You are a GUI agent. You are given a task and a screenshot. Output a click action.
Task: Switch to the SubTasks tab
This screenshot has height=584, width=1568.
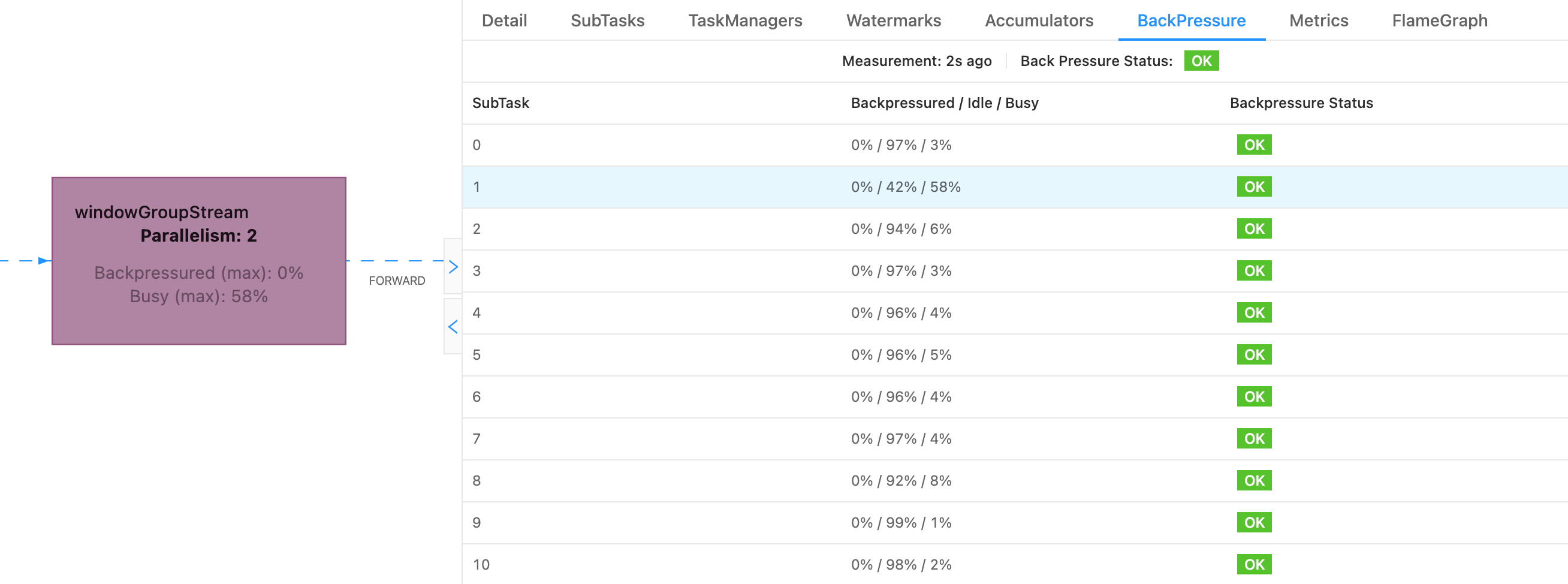click(607, 21)
